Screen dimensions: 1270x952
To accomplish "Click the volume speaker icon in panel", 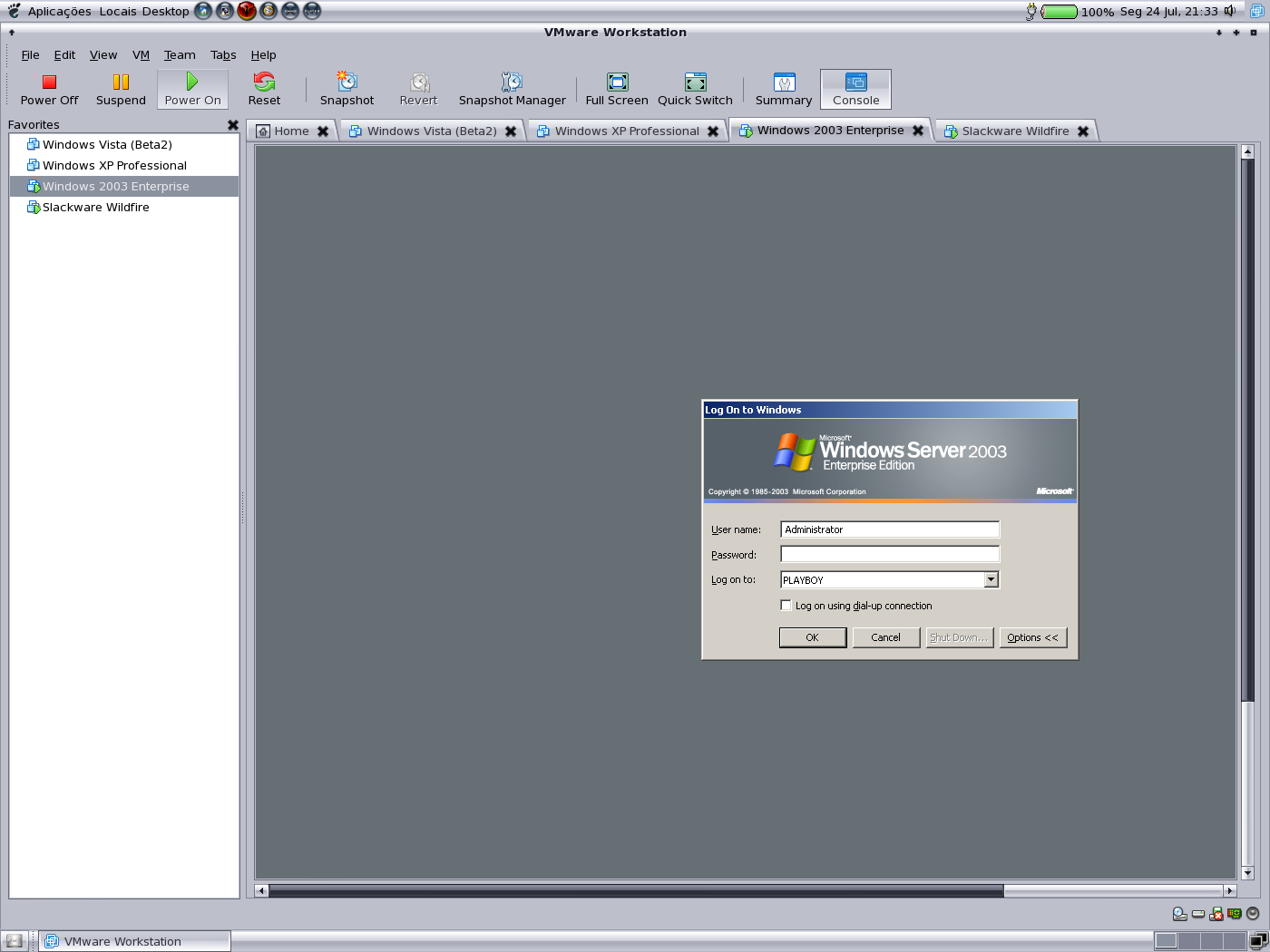I will (x=1230, y=11).
